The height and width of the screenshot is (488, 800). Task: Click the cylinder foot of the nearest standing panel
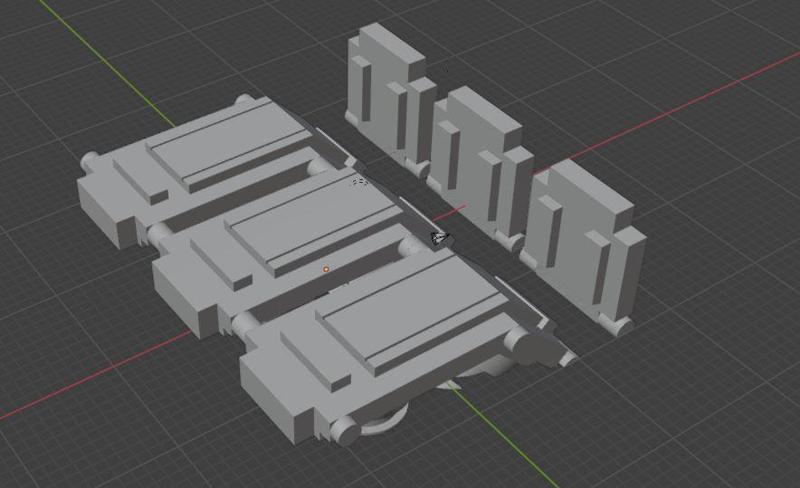(616, 324)
